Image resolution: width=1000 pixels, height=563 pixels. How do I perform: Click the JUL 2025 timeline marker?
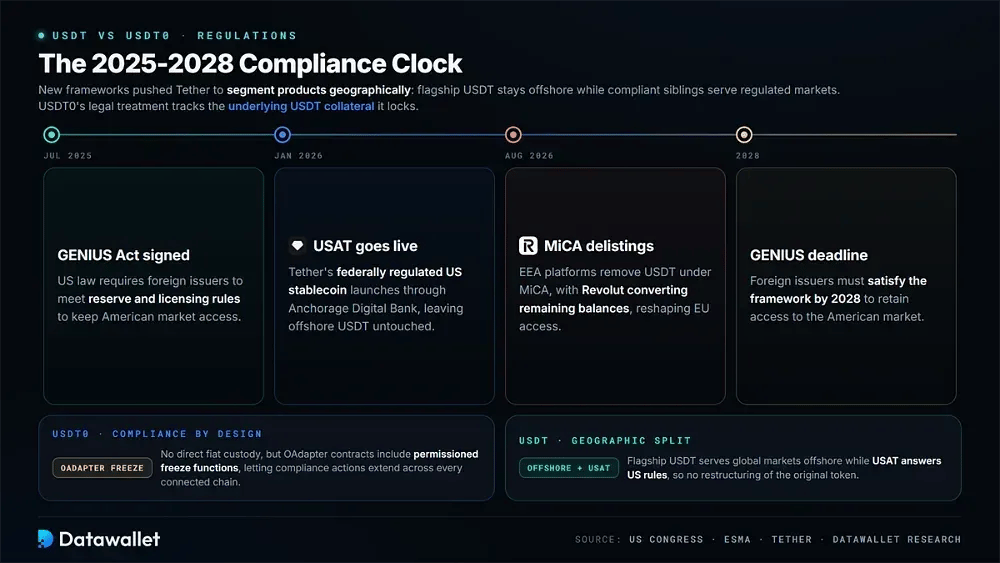[52, 135]
